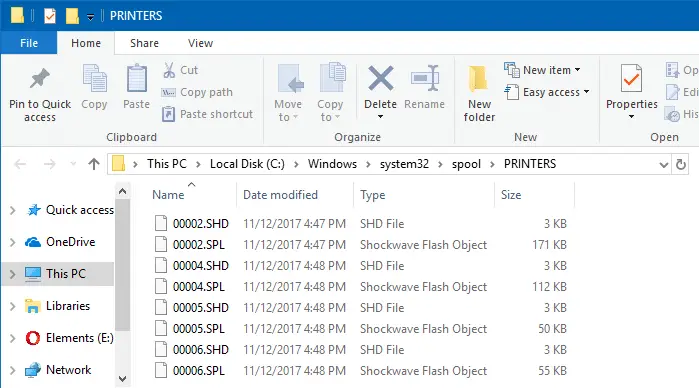This screenshot has width=699, height=388.
Task: Refresh the PRINTERS folder view
Action: click(681, 165)
